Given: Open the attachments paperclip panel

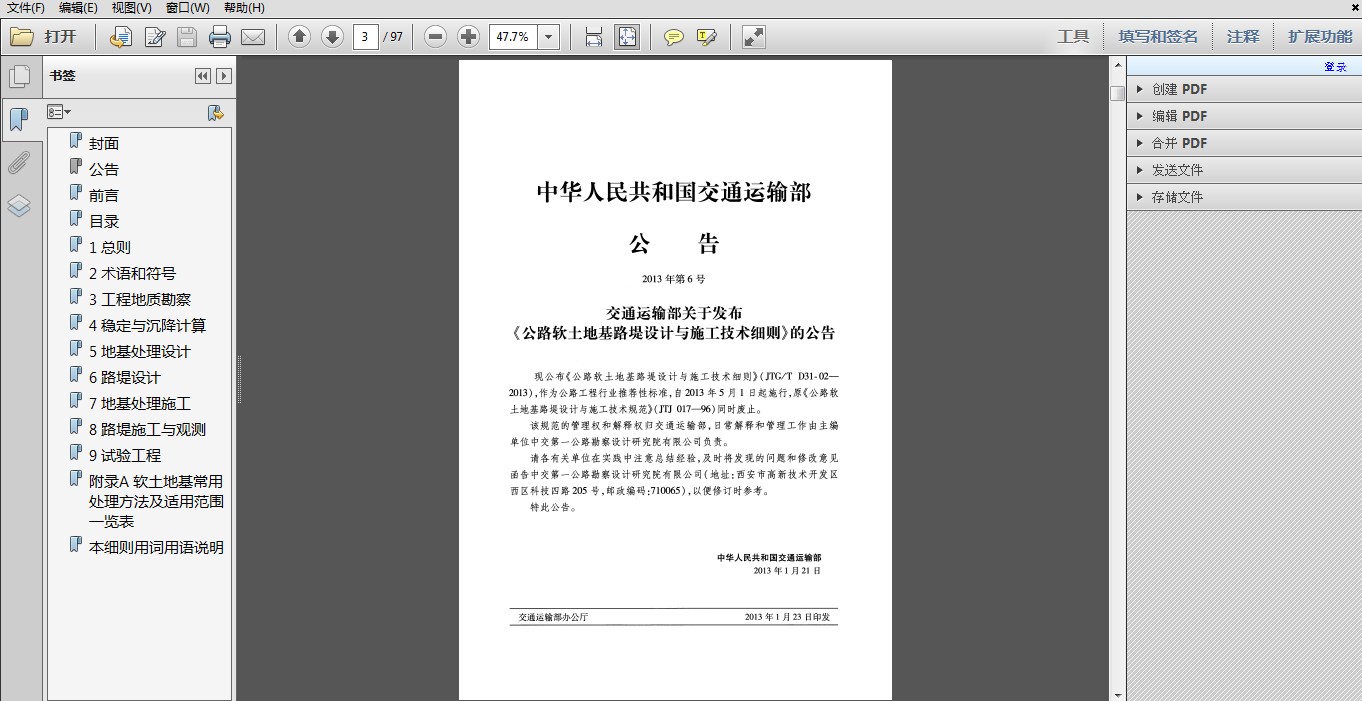Looking at the screenshot, I should click(19, 162).
